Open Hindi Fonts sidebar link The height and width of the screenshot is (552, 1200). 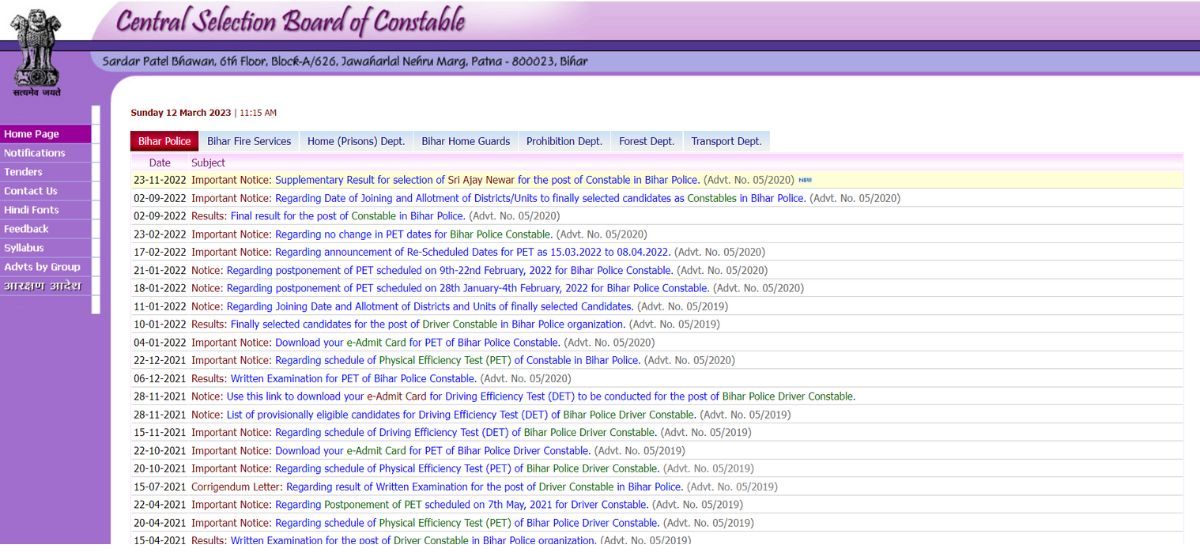45,210
